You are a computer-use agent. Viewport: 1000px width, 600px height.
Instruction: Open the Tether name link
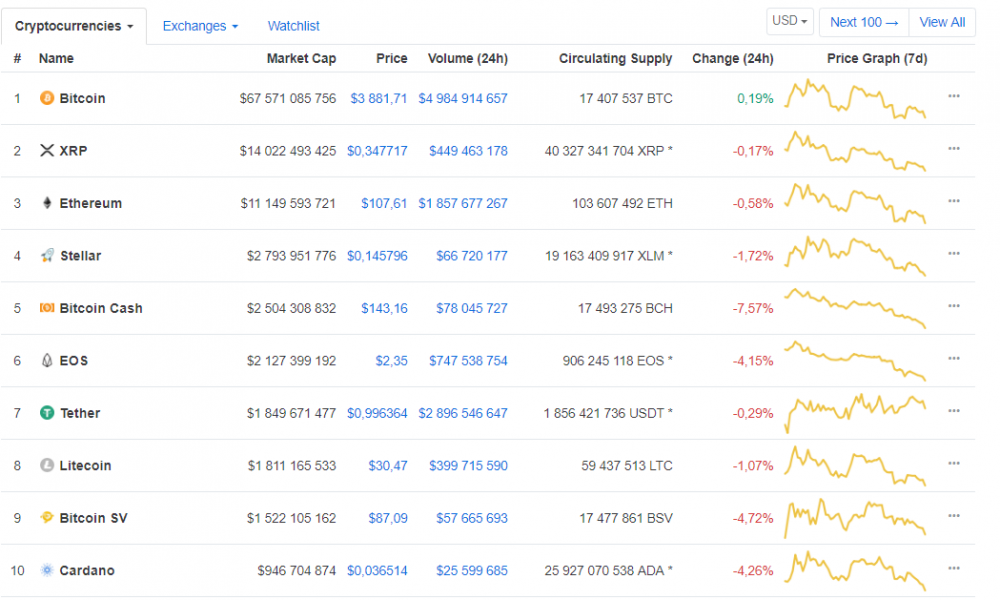pyautogui.click(x=80, y=413)
